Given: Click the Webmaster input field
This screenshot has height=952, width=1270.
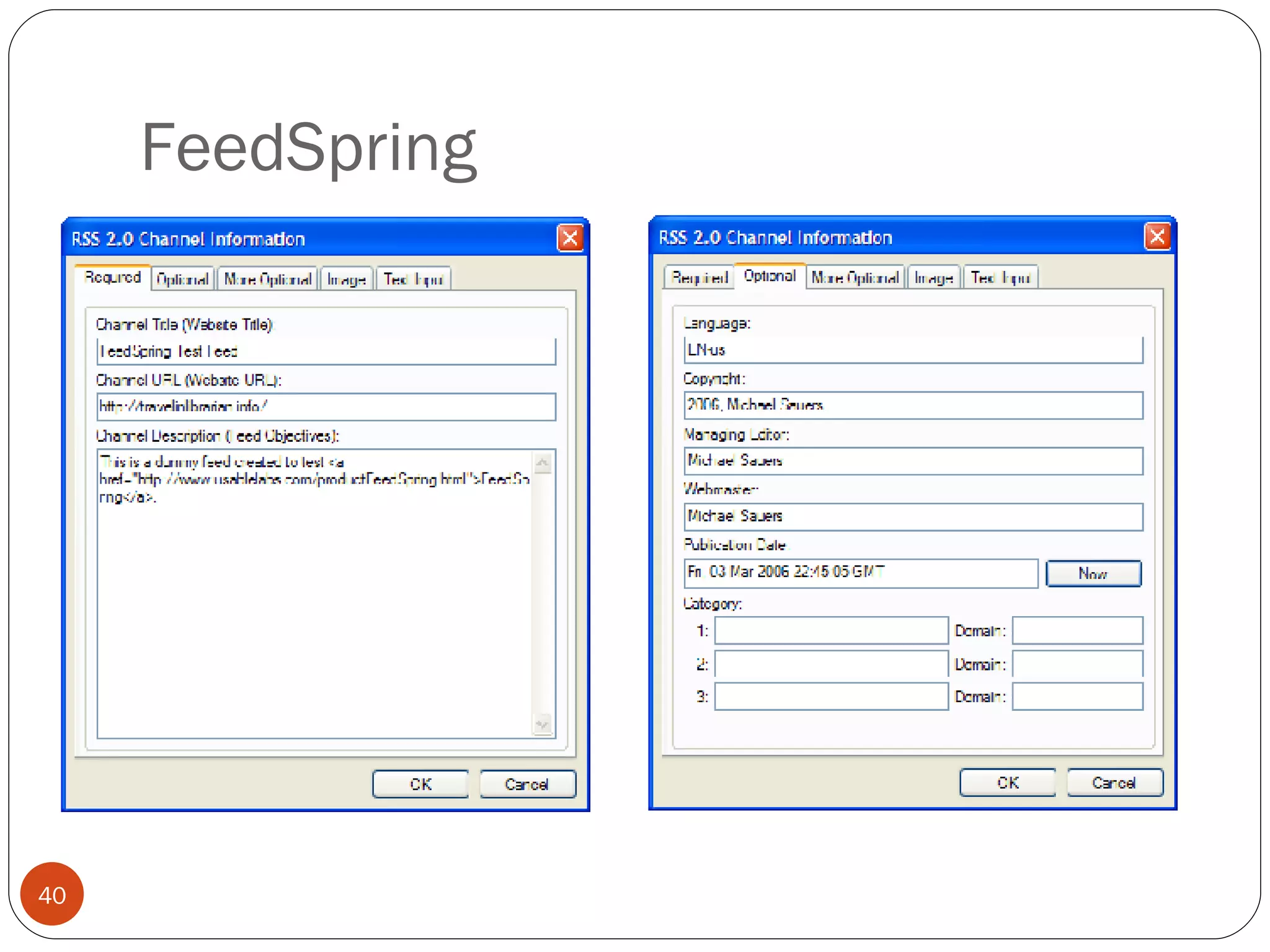Looking at the screenshot, I should [913, 516].
